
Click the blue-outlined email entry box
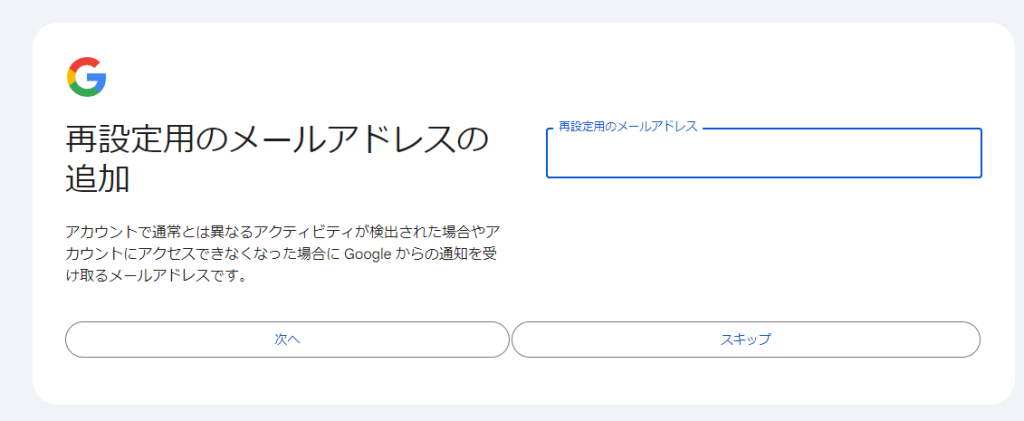click(x=763, y=155)
